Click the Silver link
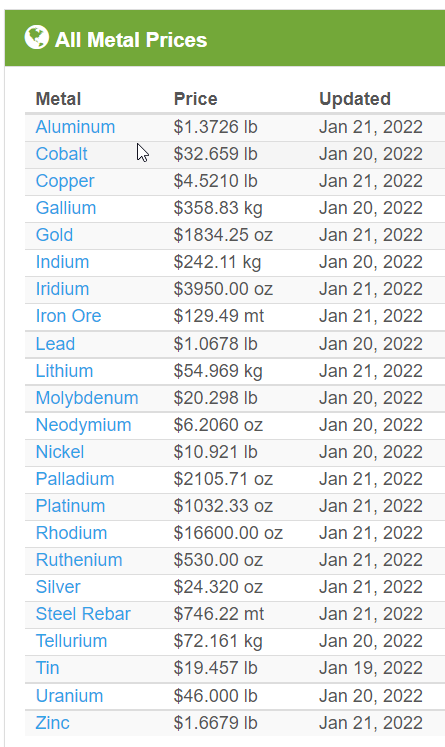 pos(58,587)
